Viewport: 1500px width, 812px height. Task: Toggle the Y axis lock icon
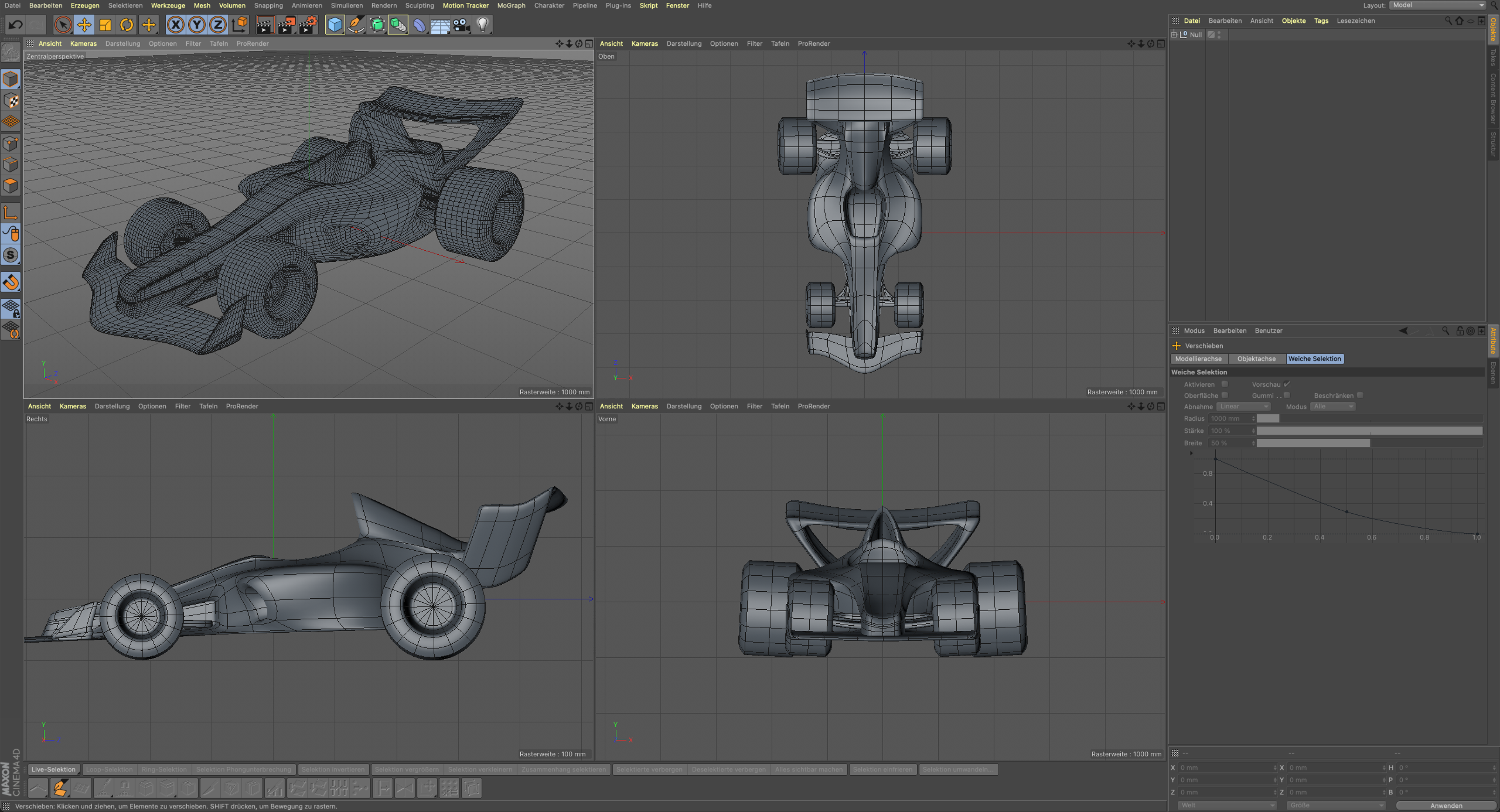coord(197,25)
